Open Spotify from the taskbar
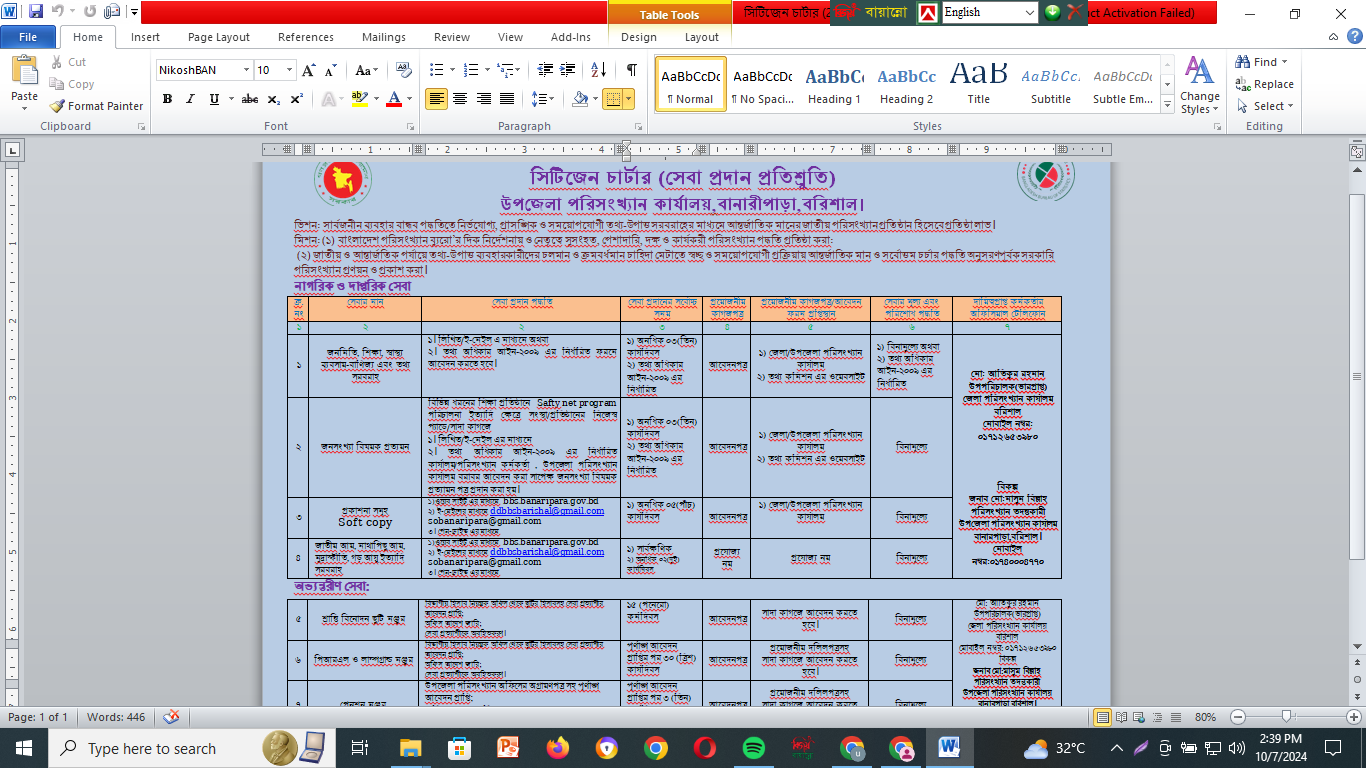The width and height of the screenshot is (1366, 768). [x=754, y=748]
